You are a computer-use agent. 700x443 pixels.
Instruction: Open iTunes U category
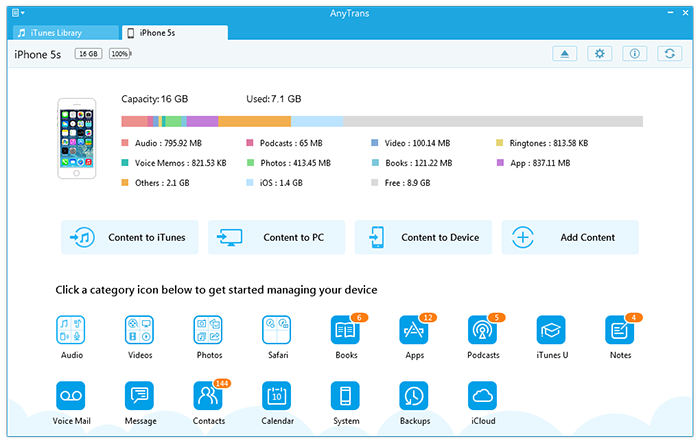(551, 330)
